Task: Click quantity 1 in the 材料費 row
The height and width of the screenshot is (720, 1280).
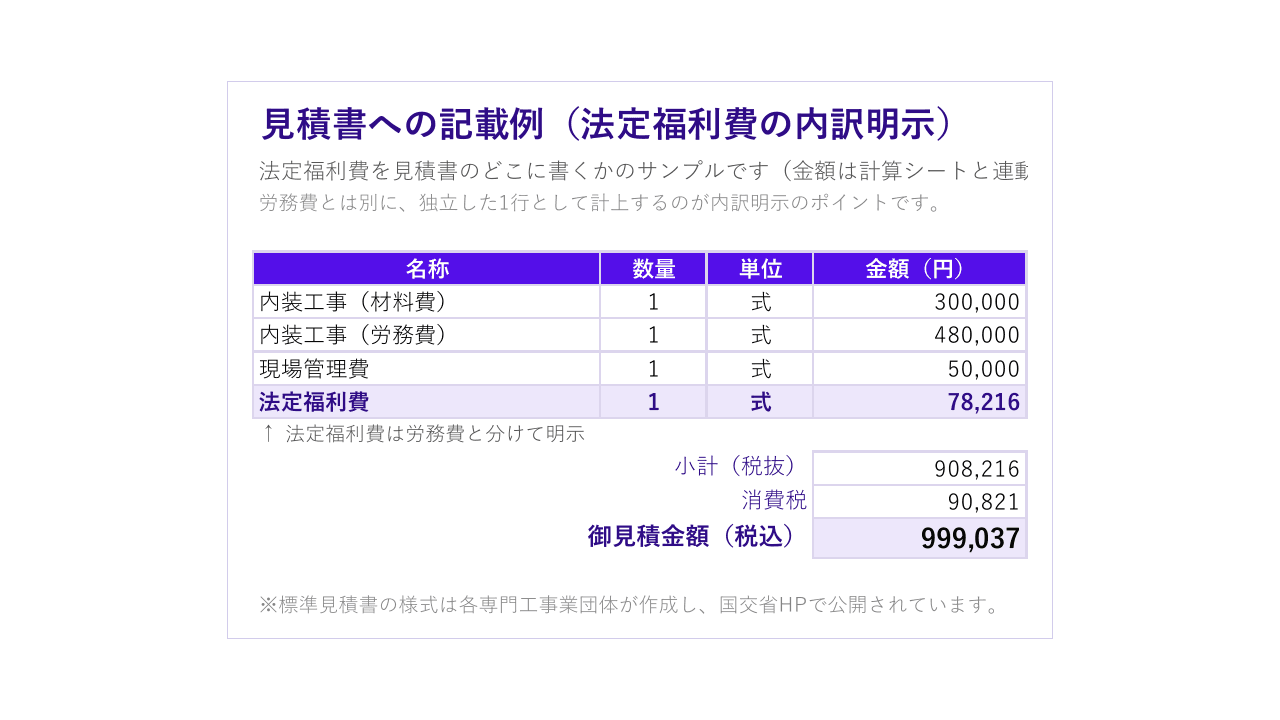Action: point(654,302)
